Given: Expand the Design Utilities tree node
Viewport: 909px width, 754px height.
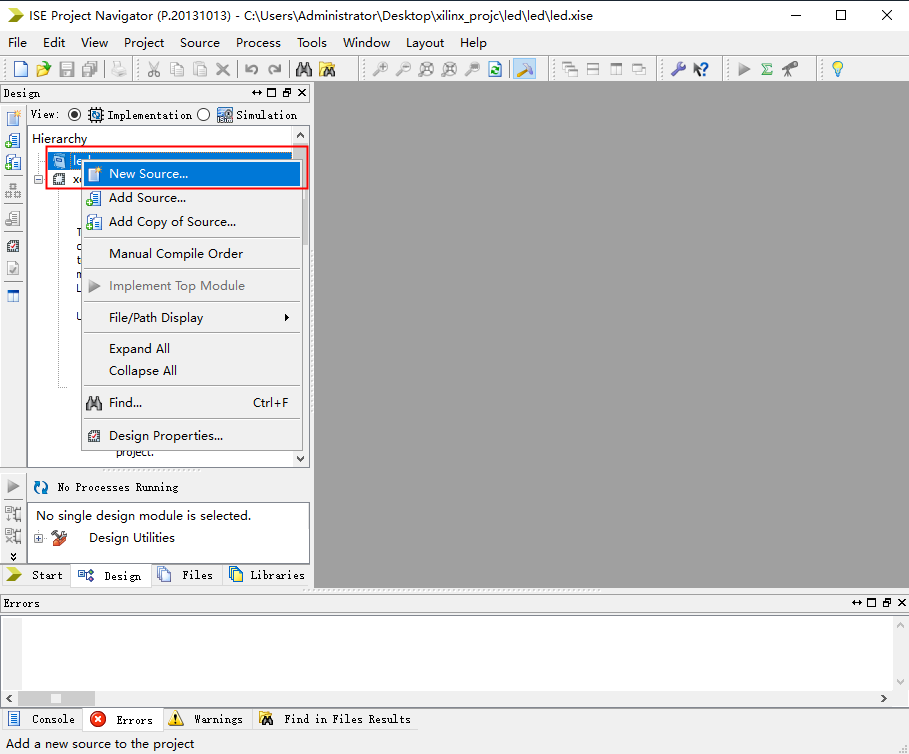Looking at the screenshot, I should 38,538.
